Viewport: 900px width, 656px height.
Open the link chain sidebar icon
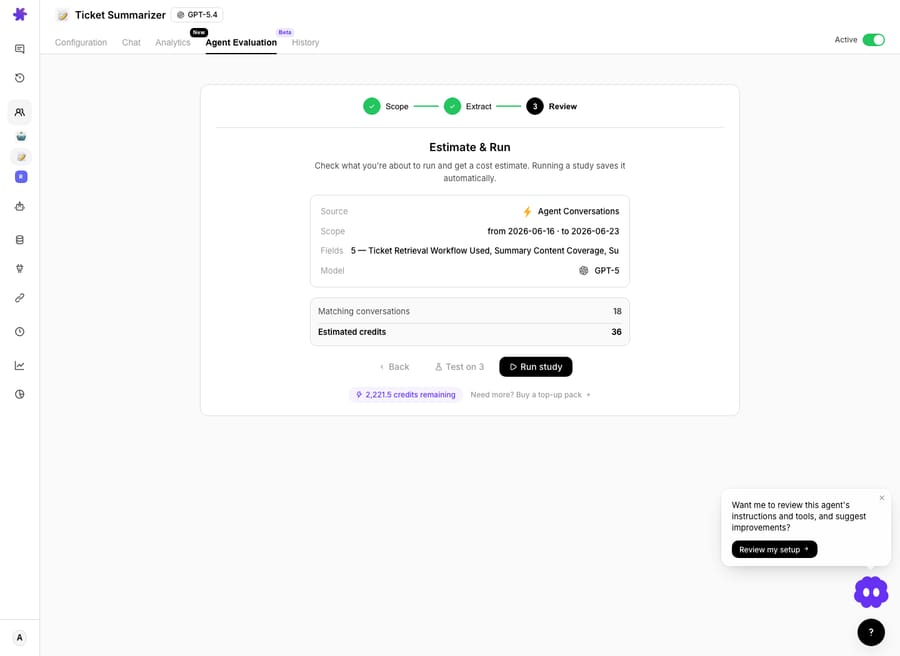click(20, 298)
